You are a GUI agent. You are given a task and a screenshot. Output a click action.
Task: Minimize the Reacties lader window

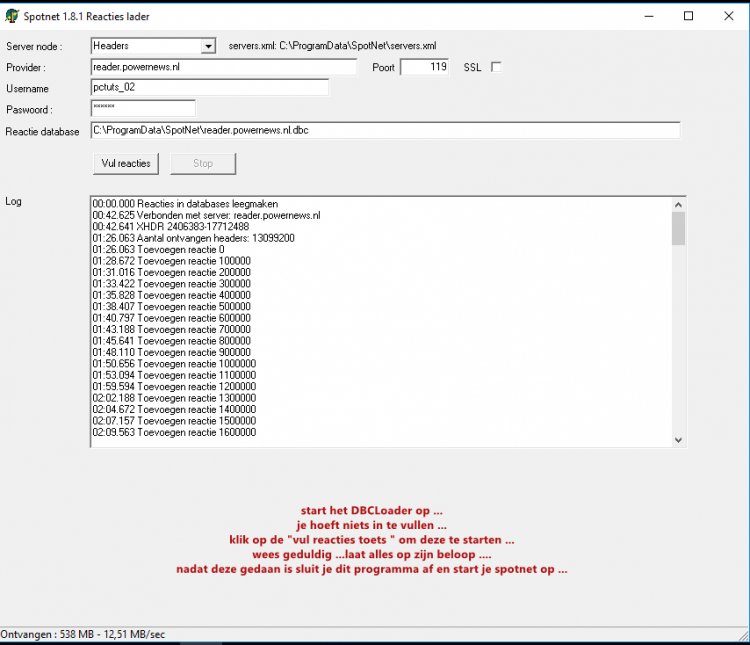coord(642,16)
